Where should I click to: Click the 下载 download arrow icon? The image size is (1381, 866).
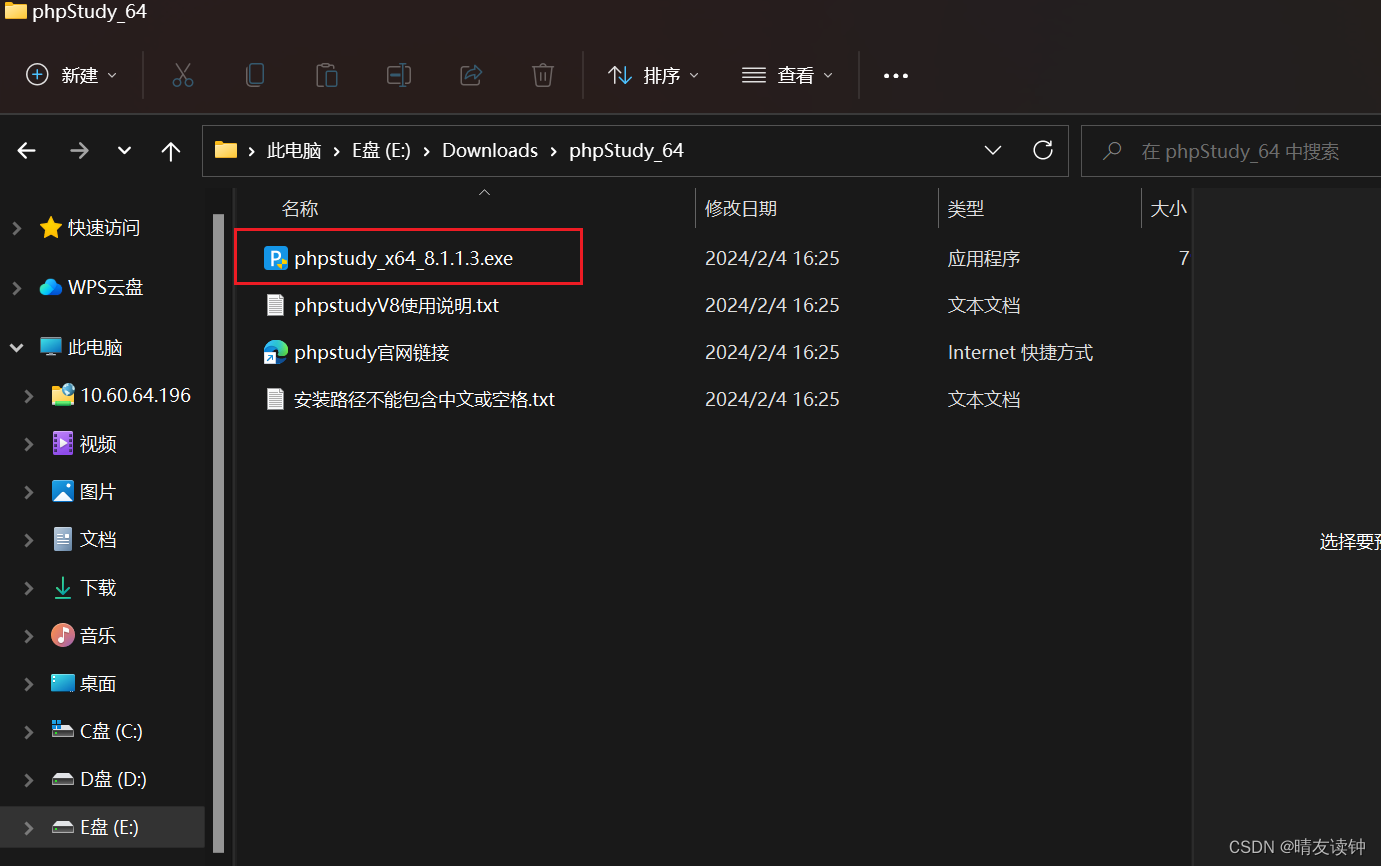click(63, 587)
